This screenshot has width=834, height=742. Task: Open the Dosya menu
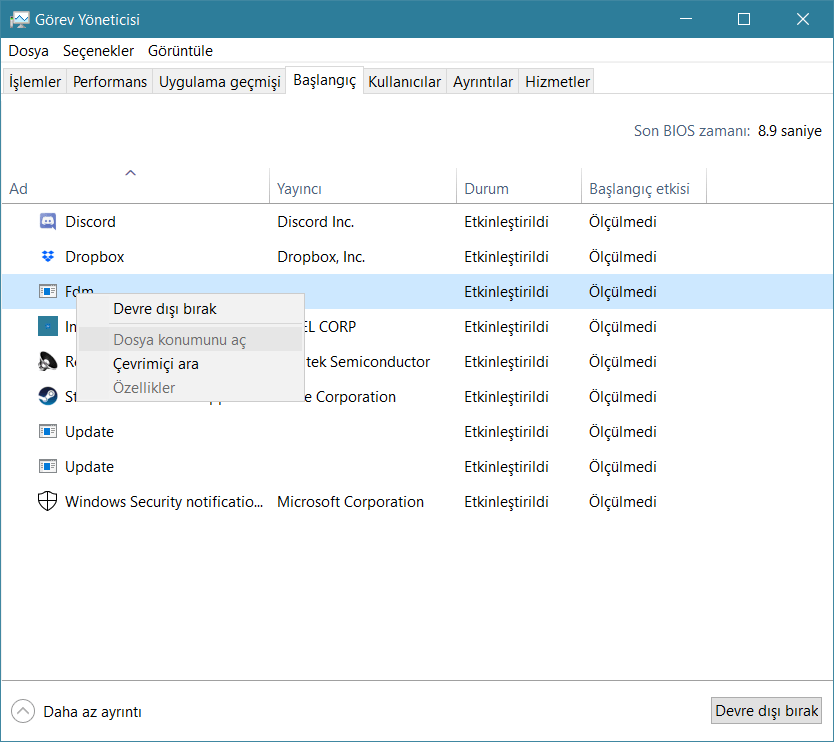click(x=29, y=51)
